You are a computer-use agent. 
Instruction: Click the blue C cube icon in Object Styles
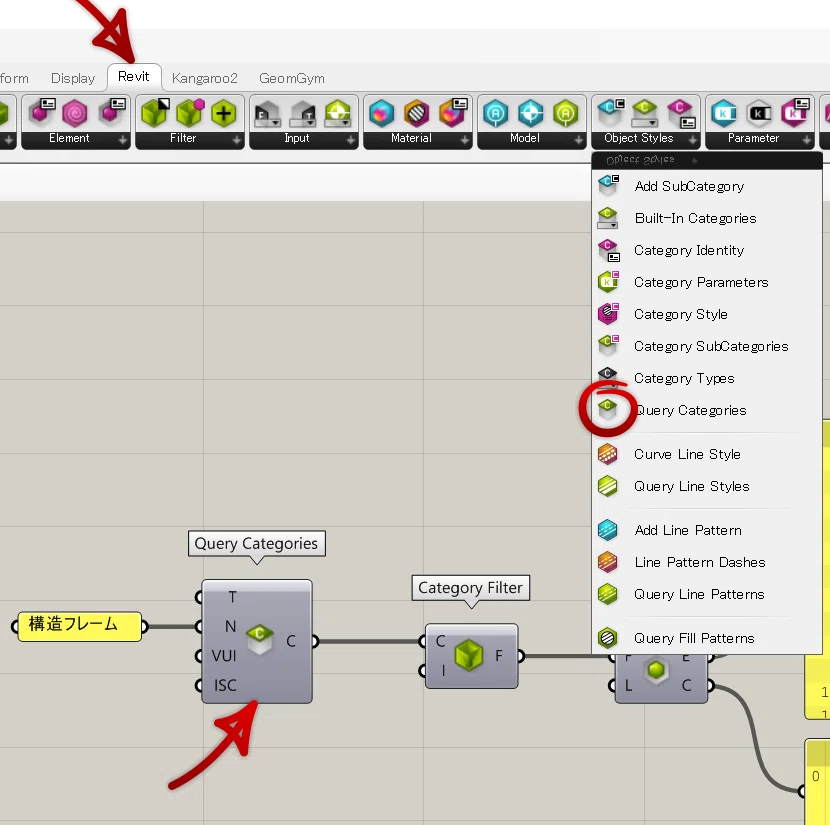coord(610,112)
